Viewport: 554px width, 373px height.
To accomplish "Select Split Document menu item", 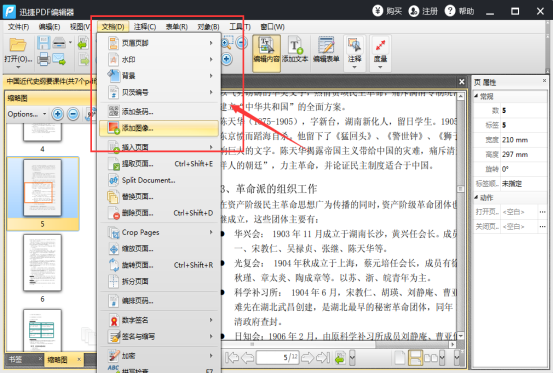I will tap(159, 180).
